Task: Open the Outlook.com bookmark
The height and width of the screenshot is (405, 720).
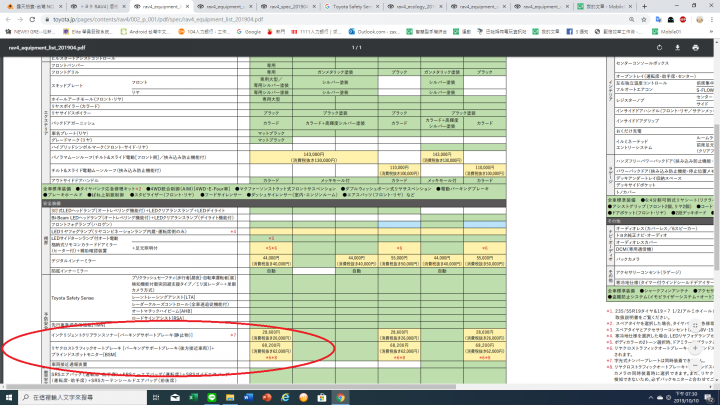Action: point(374,32)
